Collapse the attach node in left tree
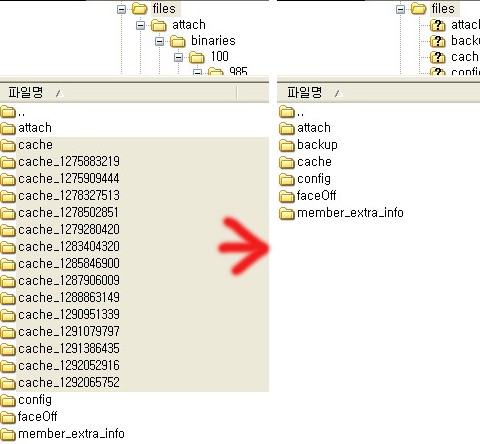 click(x=141, y=25)
